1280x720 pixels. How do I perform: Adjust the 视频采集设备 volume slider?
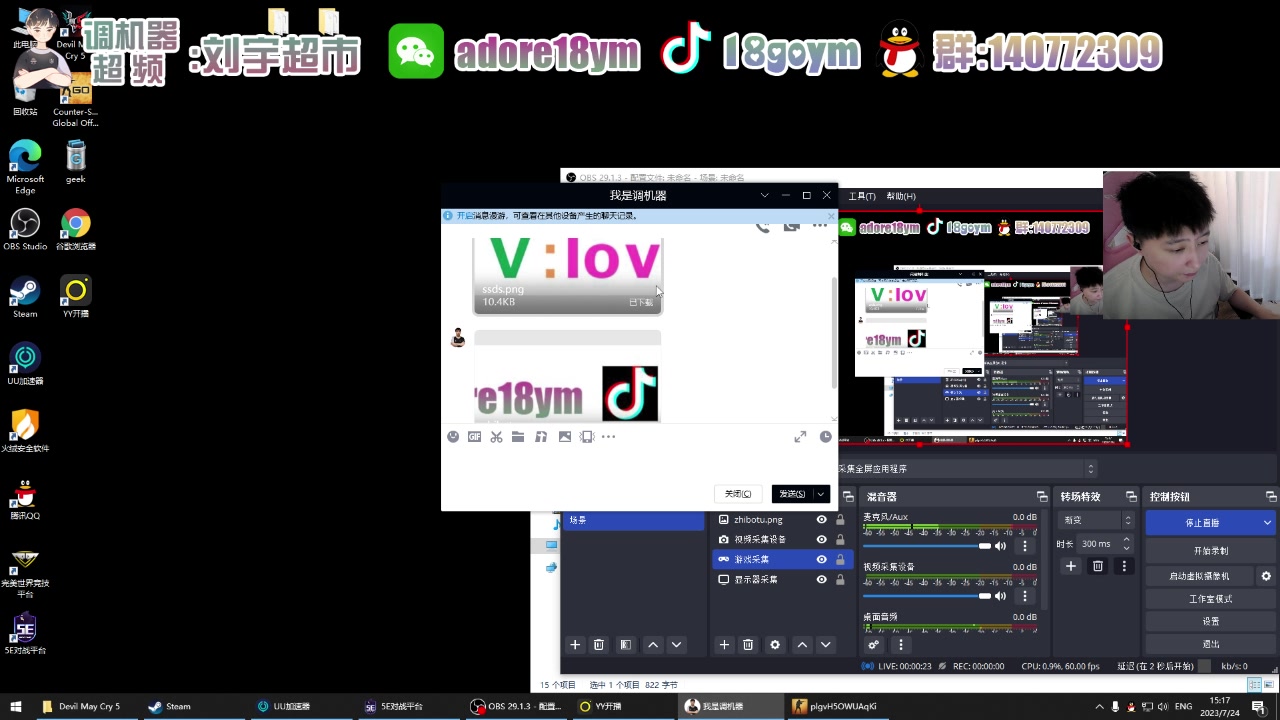[x=927, y=596]
